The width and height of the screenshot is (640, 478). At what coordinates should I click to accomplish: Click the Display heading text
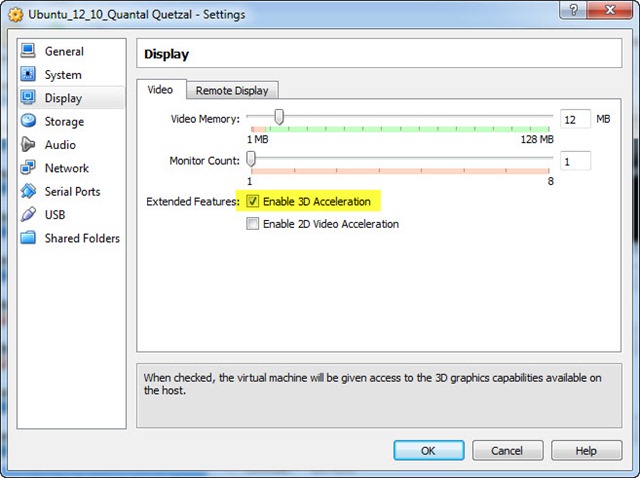tap(167, 54)
